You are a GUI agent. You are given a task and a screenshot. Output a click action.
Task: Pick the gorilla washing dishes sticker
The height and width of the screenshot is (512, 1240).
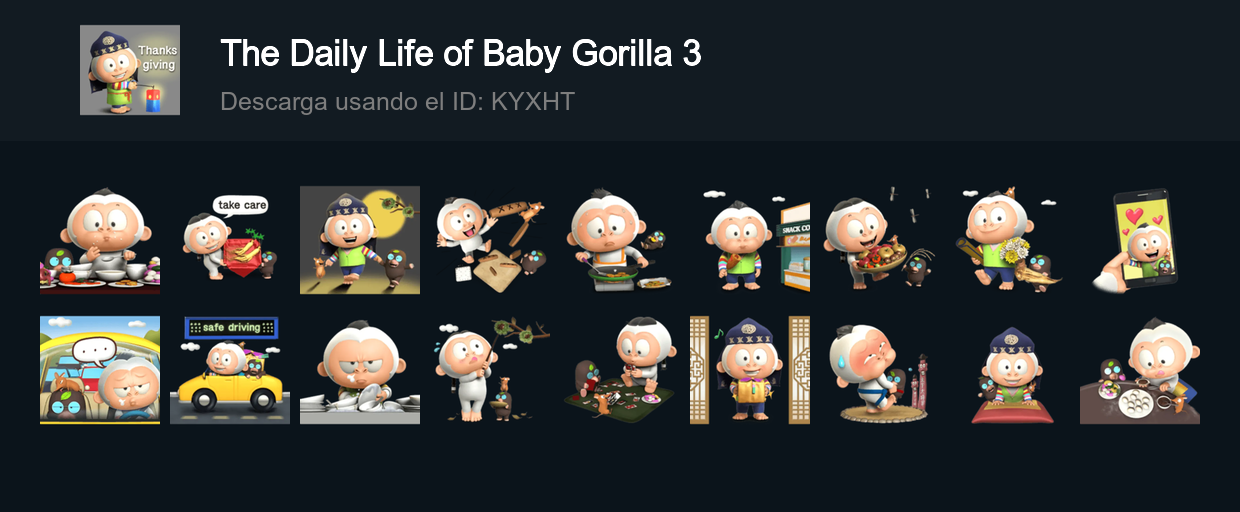pyautogui.click(x=360, y=370)
